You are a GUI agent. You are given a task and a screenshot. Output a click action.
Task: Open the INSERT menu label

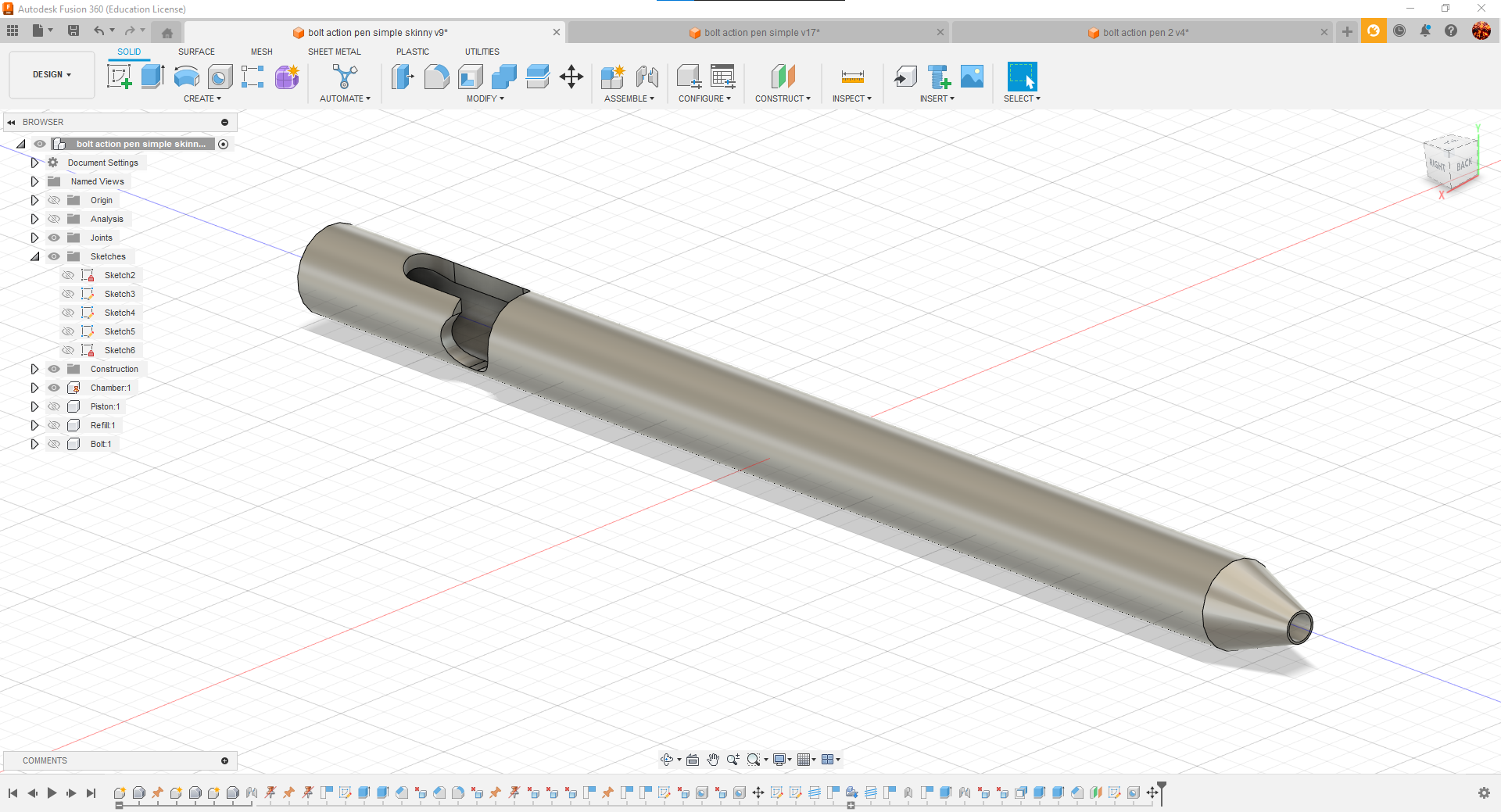(x=937, y=98)
